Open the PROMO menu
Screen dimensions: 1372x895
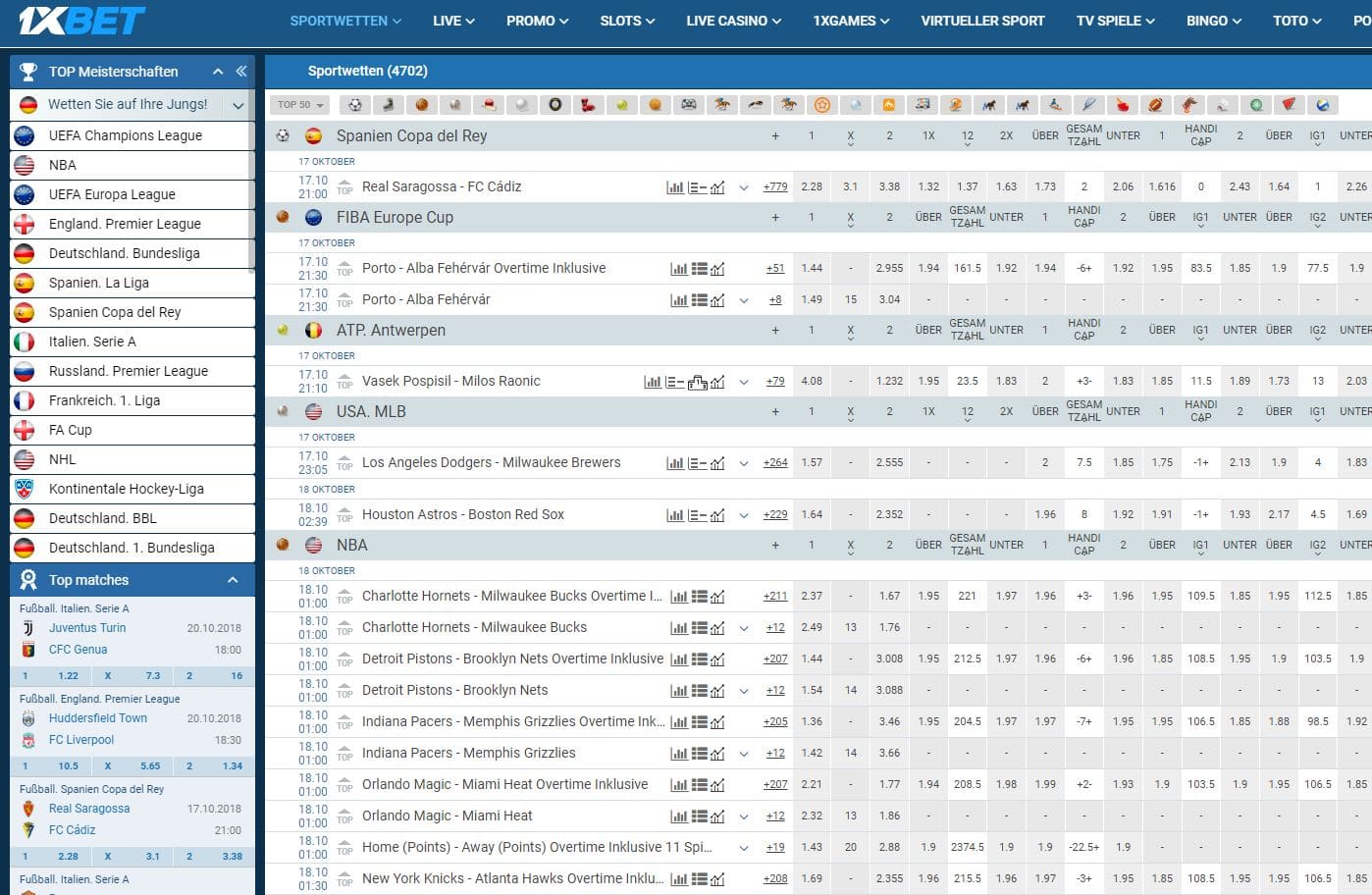pos(538,21)
